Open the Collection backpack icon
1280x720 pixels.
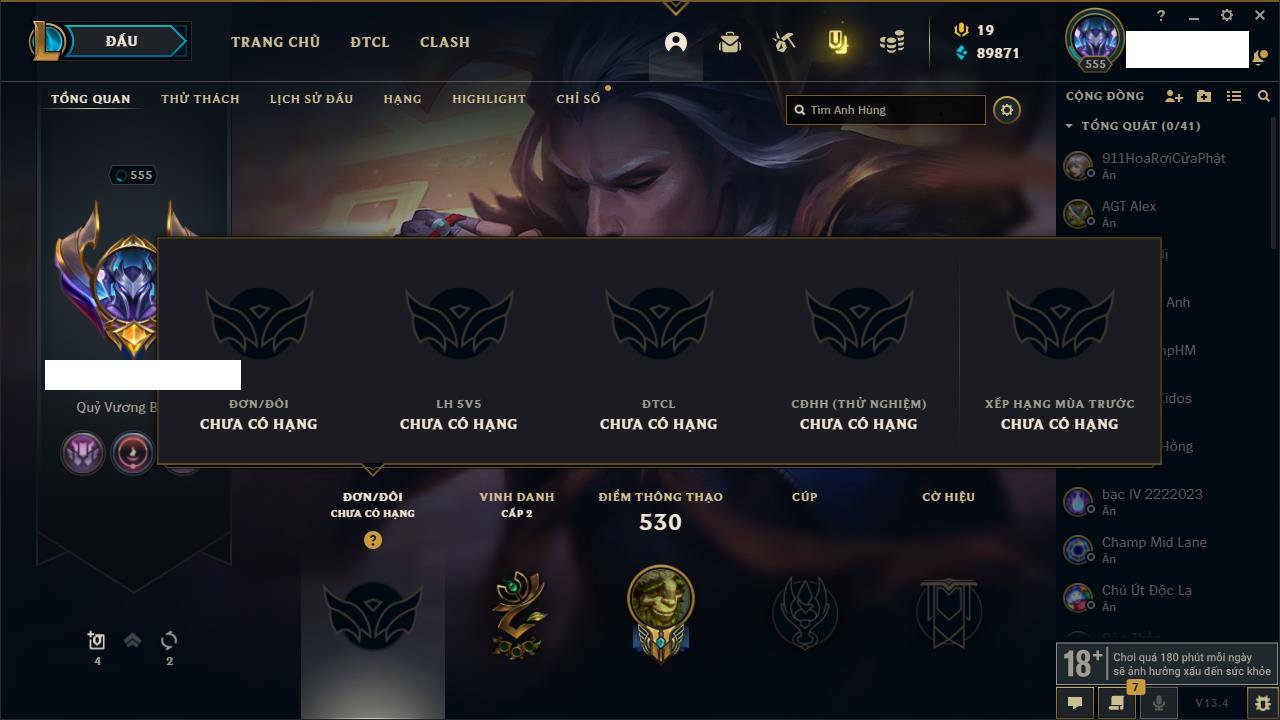(x=730, y=42)
